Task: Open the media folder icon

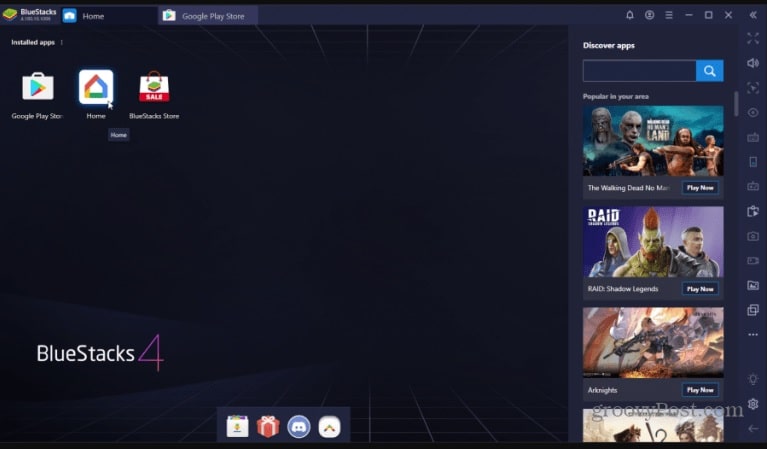Action: 753,285
